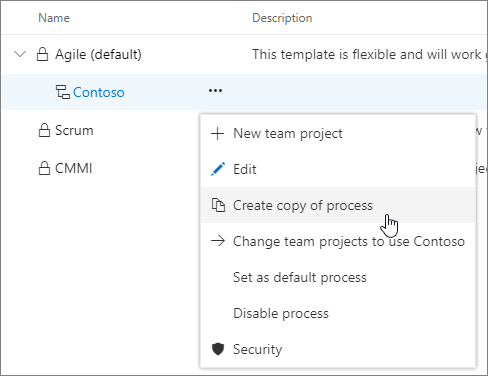
Task: Choose Disable process from the menu
Action: point(338,313)
